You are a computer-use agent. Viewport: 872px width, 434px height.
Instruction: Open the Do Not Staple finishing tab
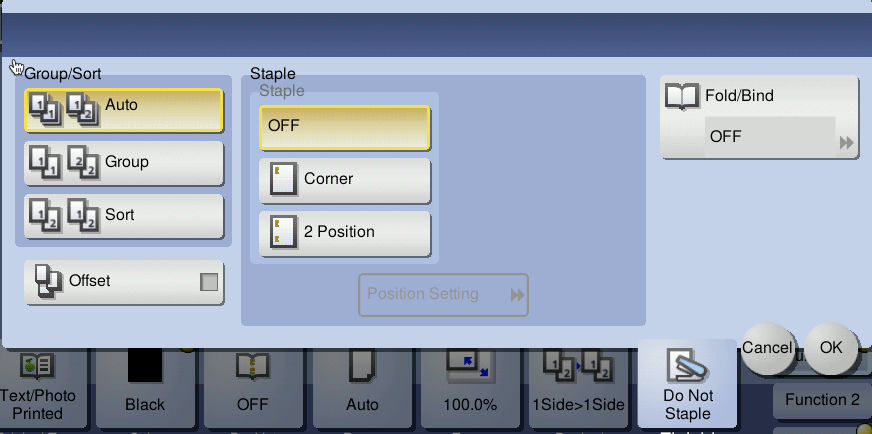pos(688,384)
